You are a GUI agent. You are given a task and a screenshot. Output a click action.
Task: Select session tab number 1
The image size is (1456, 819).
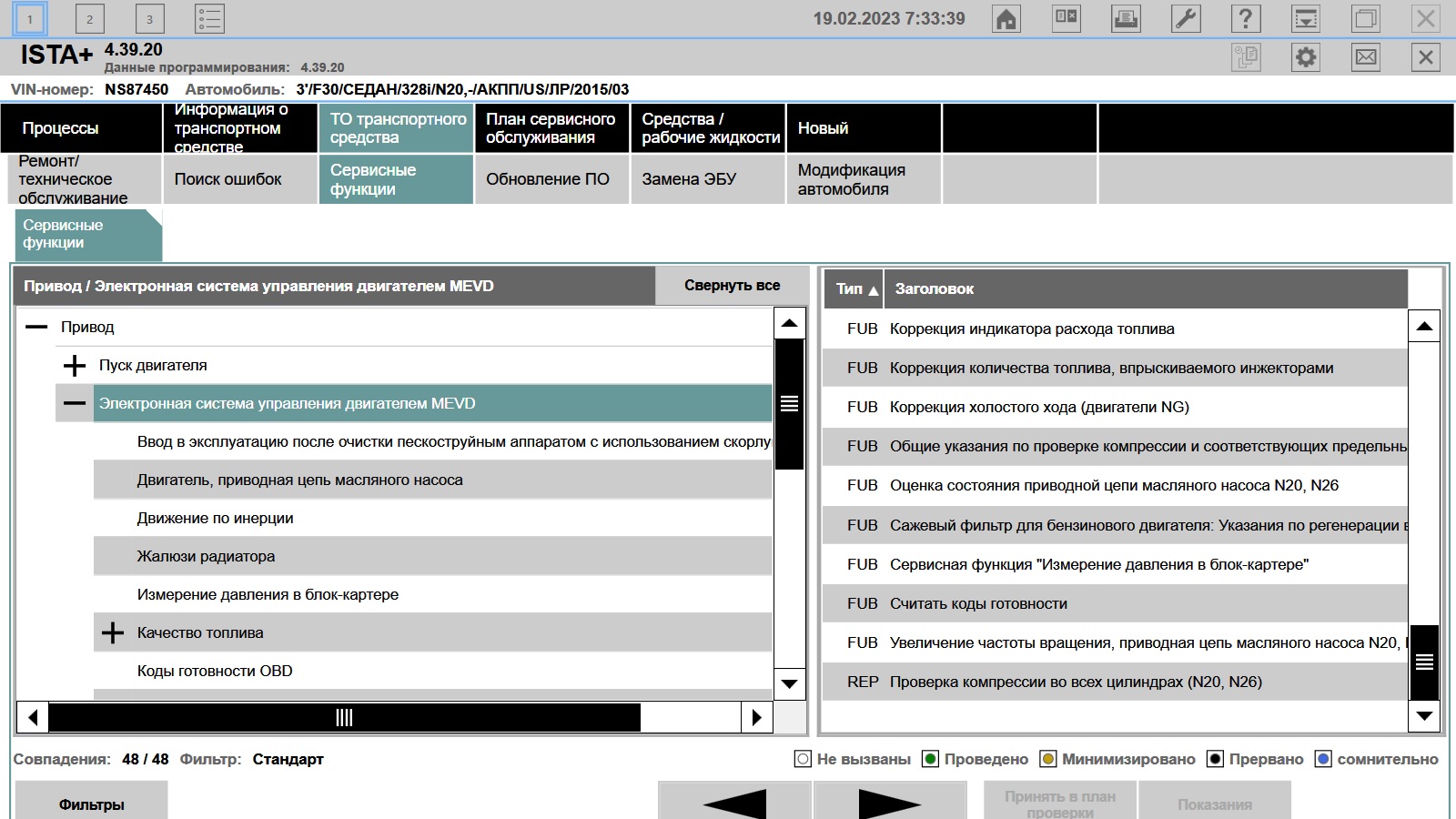[x=30, y=18]
